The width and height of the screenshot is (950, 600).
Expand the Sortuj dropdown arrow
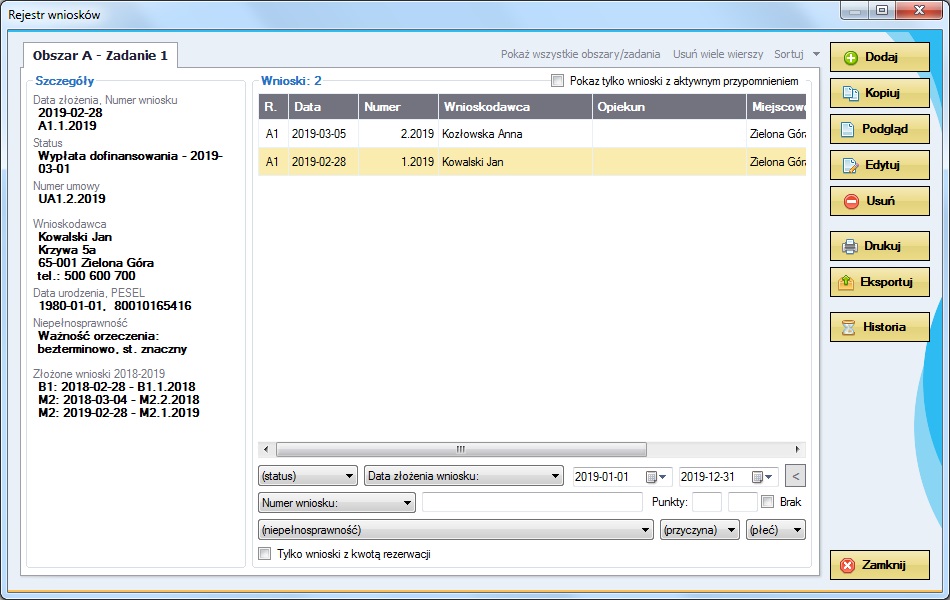816,54
